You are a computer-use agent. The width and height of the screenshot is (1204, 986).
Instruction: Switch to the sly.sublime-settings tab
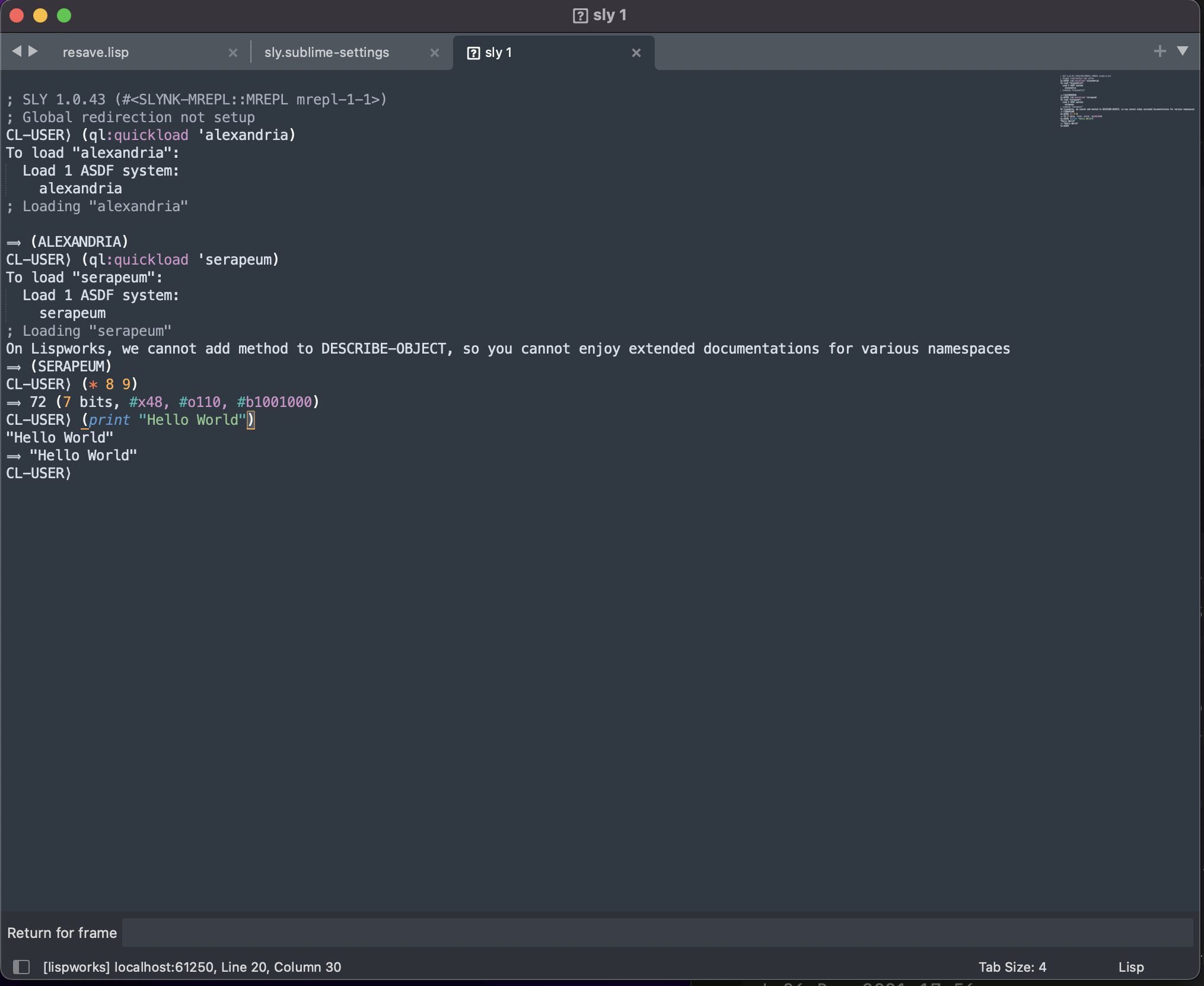click(326, 52)
